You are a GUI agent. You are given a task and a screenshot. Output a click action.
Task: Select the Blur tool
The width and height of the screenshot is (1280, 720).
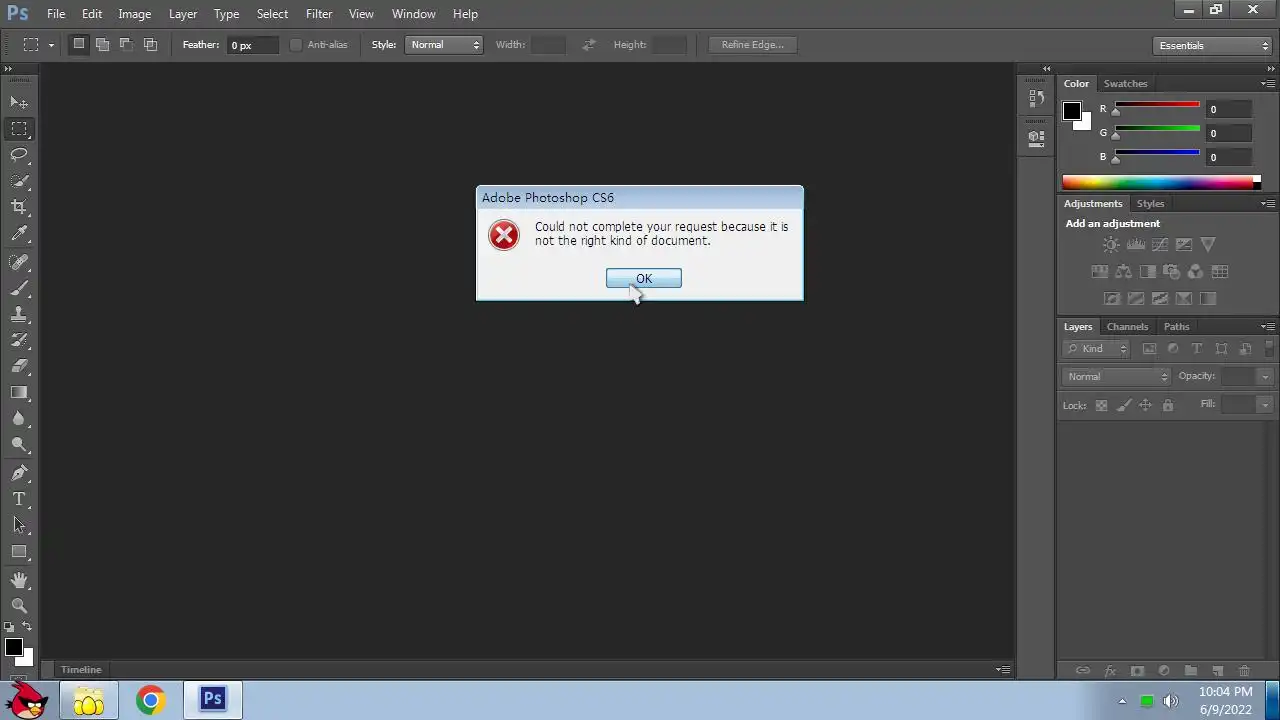(19, 418)
